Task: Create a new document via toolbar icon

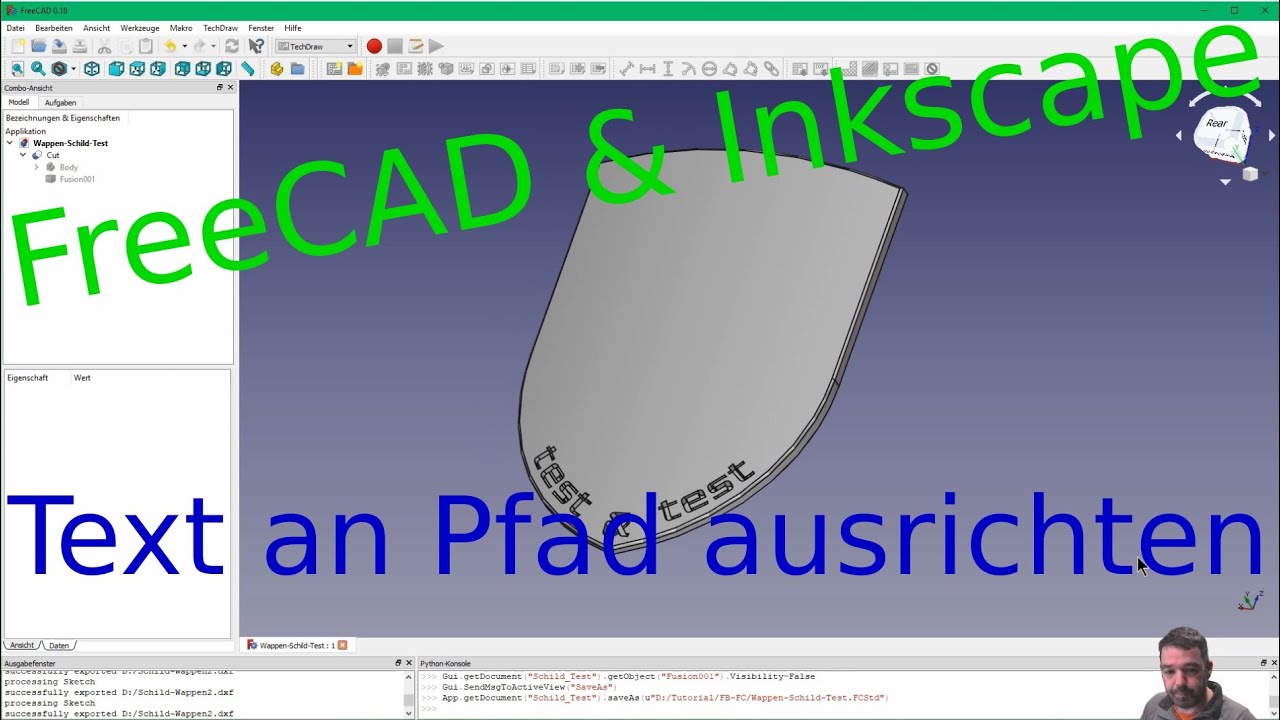Action: point(17,46)
